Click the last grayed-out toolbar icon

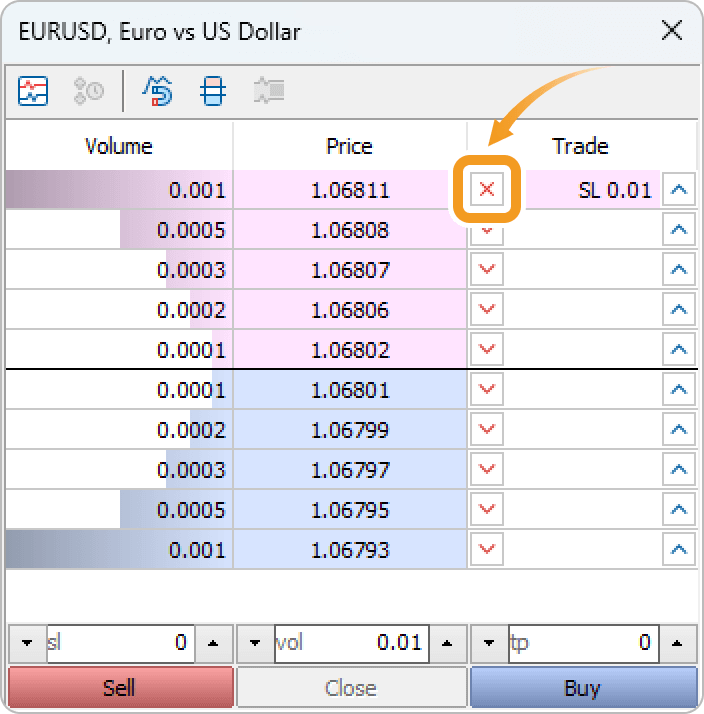[x=269, y=90]
